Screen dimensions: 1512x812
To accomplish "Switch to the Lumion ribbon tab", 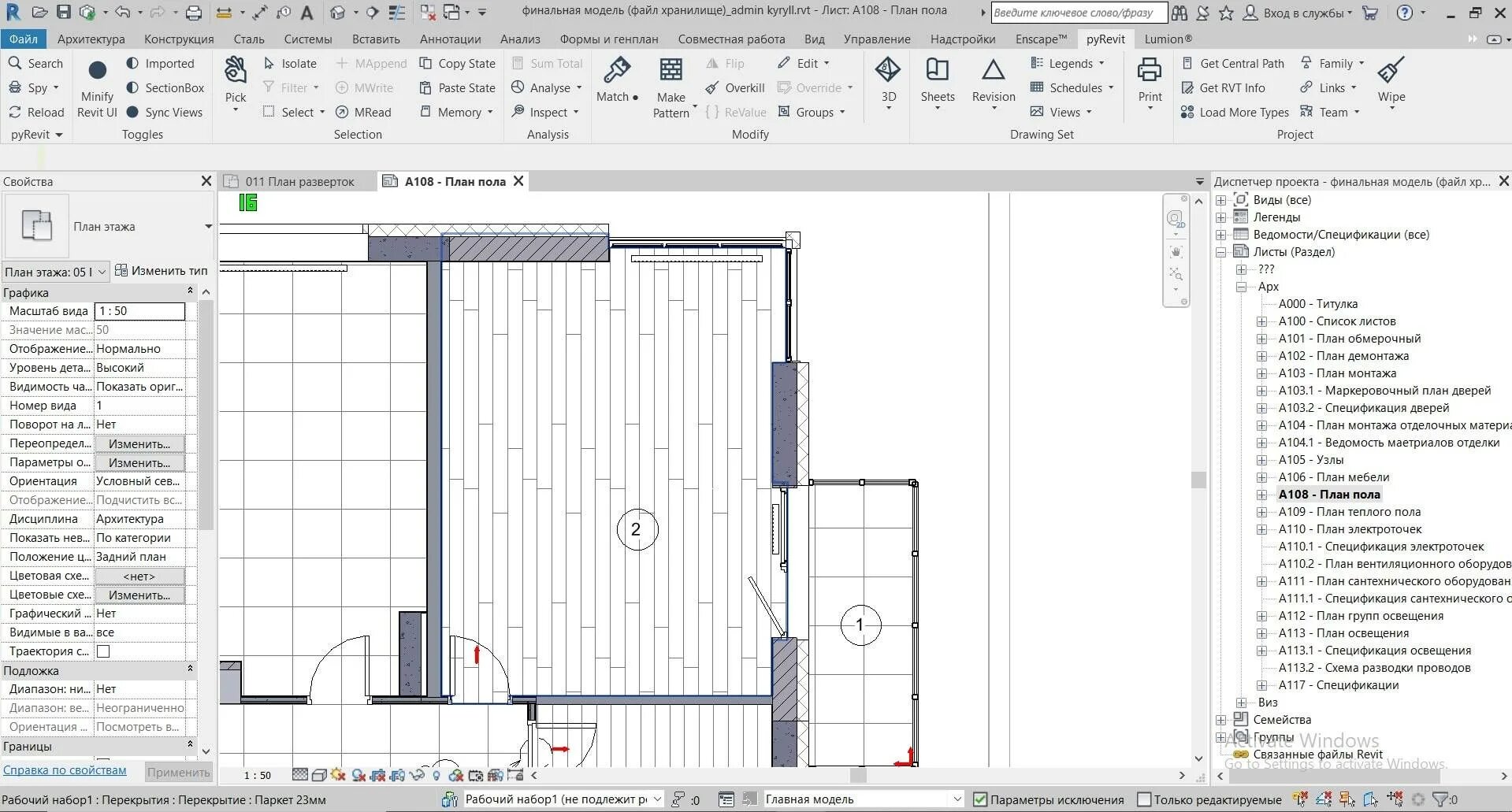I will coord(1168,39).
